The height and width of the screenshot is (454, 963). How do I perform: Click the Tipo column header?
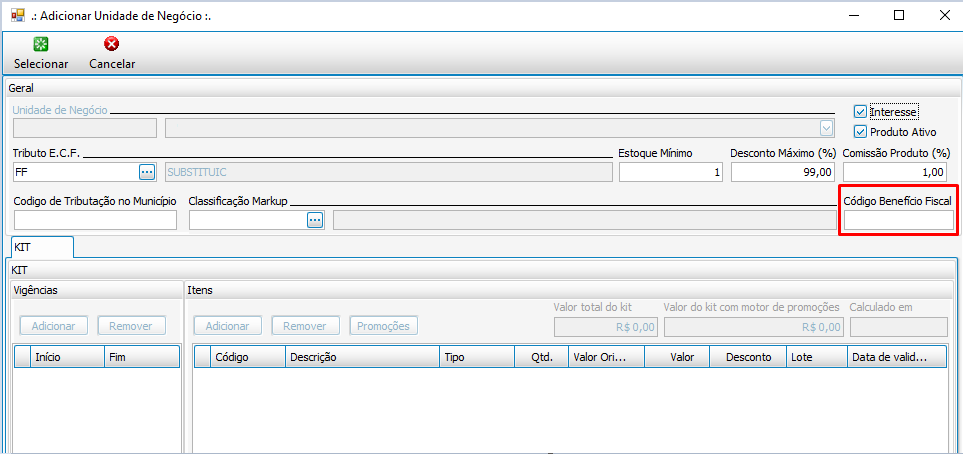click(477, 357)
